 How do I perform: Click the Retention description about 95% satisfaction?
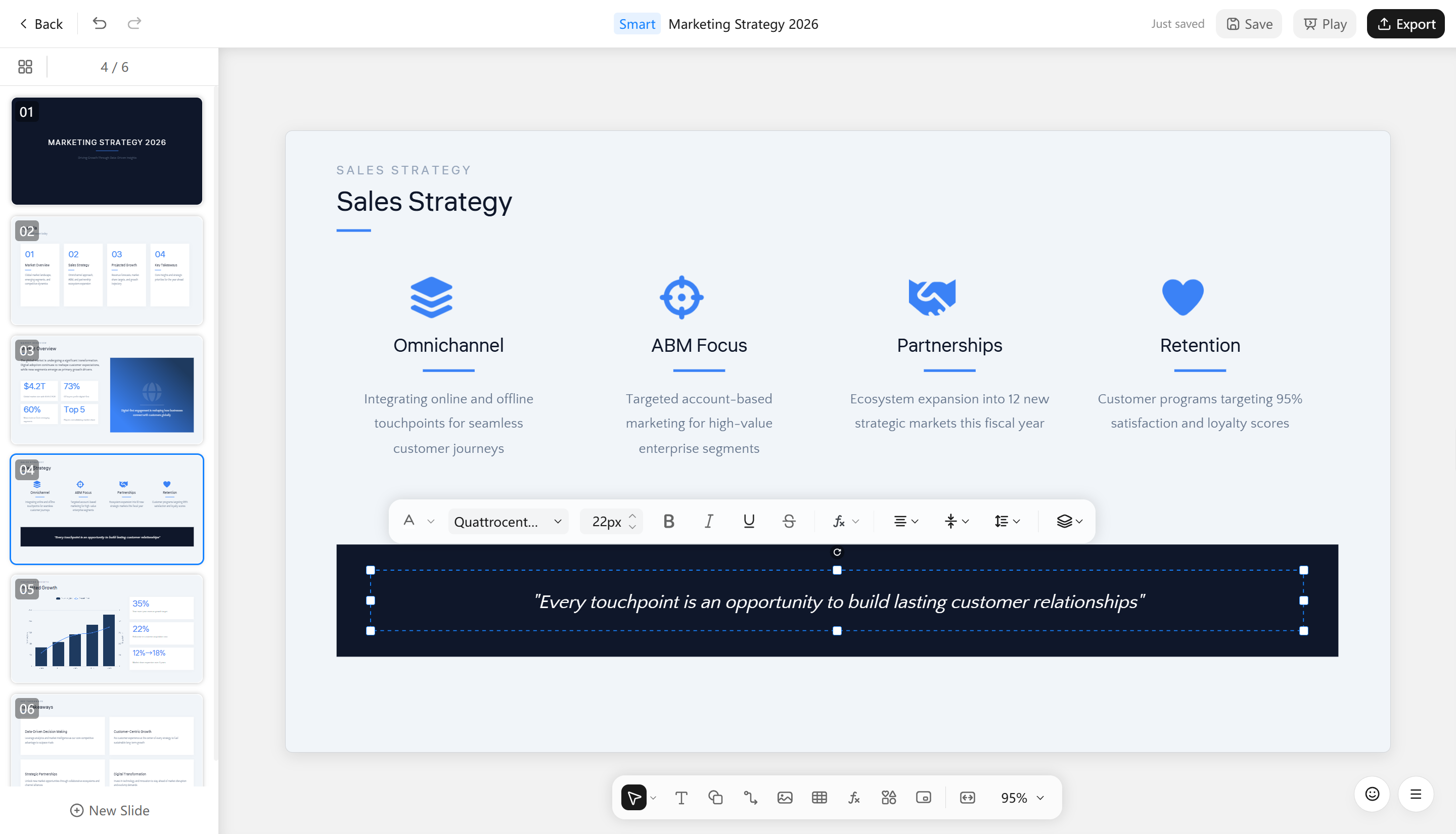1200,411
